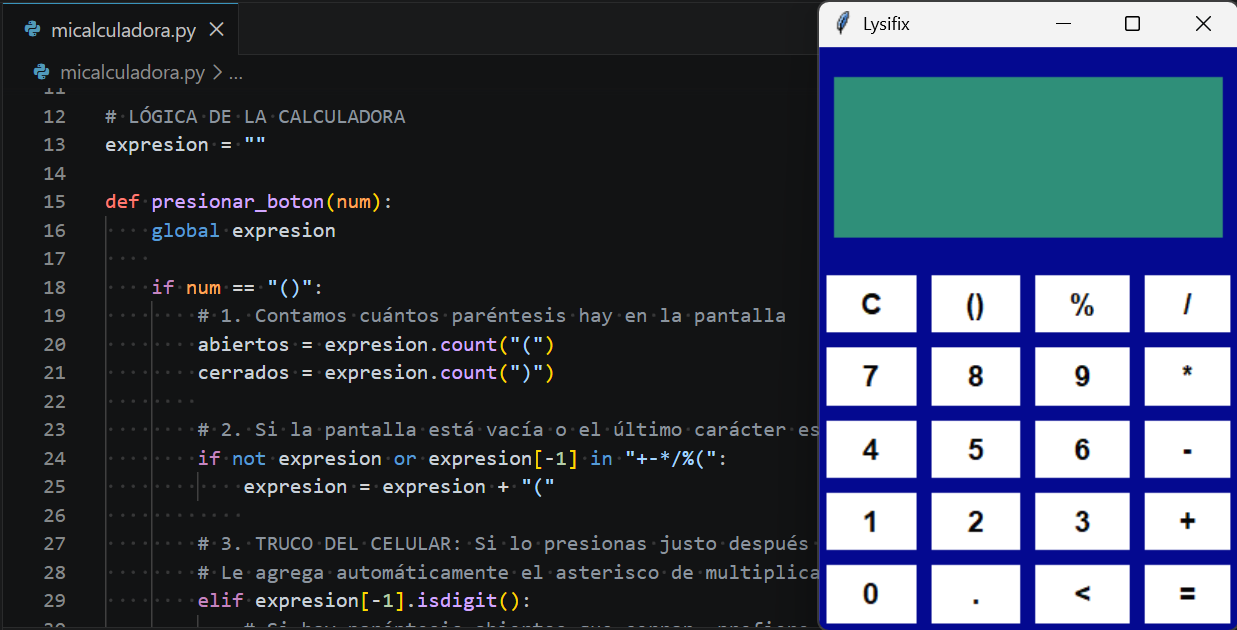Expand the breadcrumb chevron after micalculadora.py
Viewport: 1237px width, 630px height.
[x=217, y=73]
